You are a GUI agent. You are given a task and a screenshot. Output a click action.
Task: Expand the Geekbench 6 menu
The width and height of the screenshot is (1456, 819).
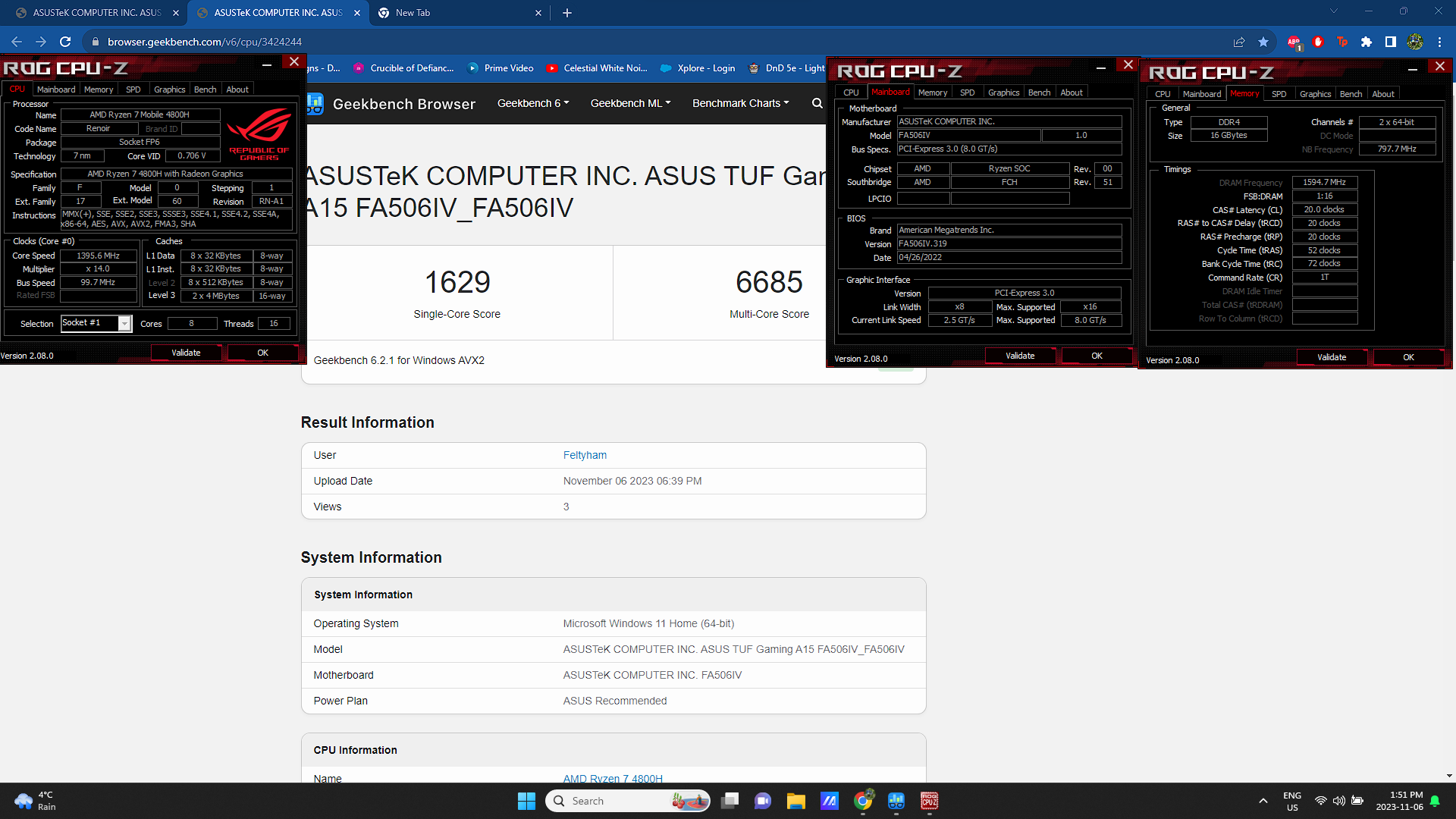pyautogui.click(x=532, y=103)
